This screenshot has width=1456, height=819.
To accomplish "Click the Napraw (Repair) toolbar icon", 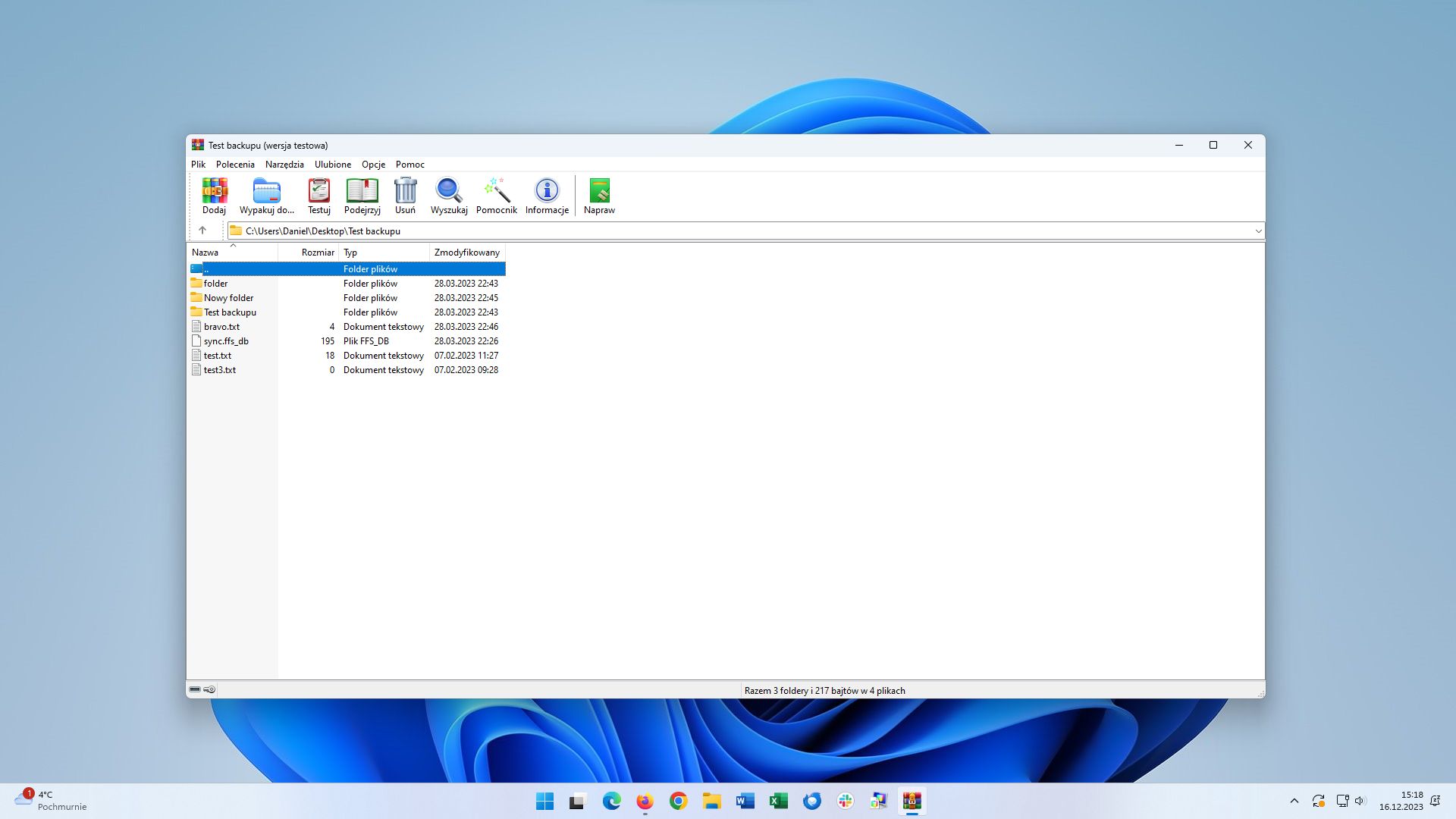I will coord(599,196).
